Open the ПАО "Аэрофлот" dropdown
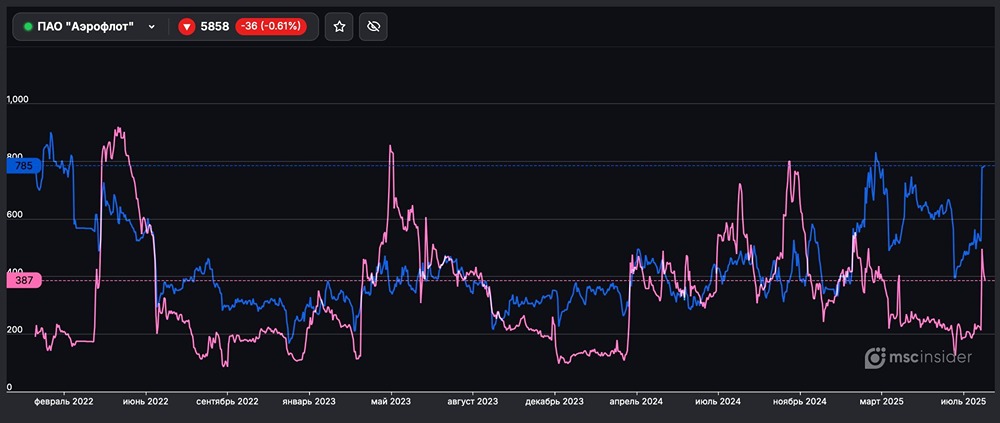This screenshot has height=423, width=1000. [86, 27]
